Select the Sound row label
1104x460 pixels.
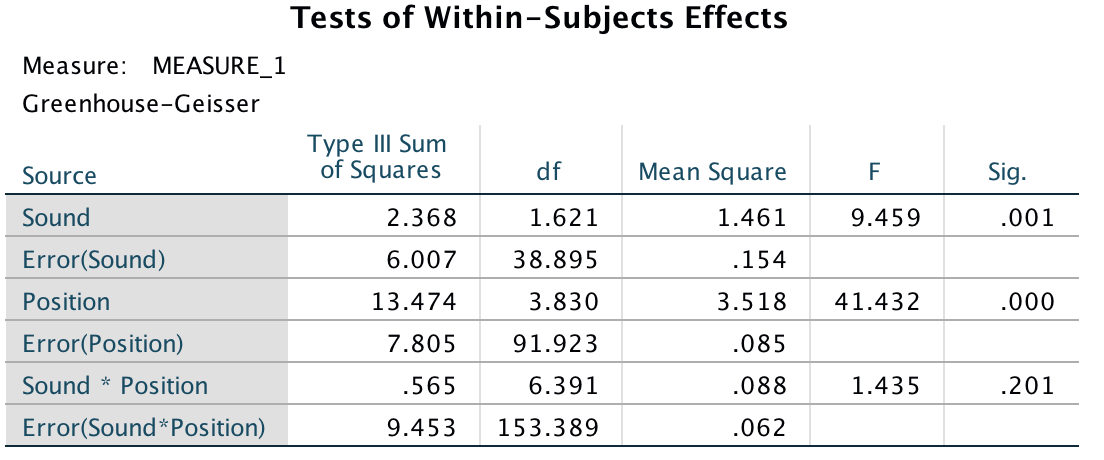coord(56,218)
